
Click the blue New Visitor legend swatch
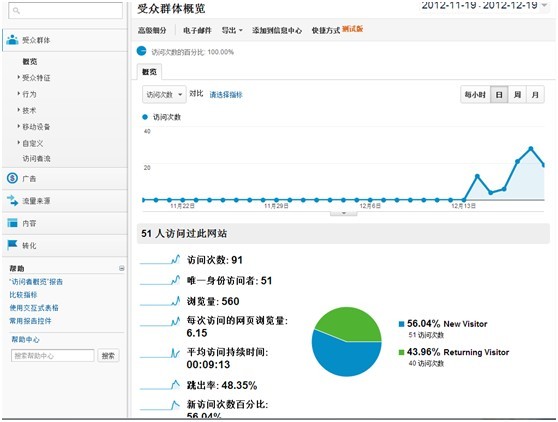[401, 324]
